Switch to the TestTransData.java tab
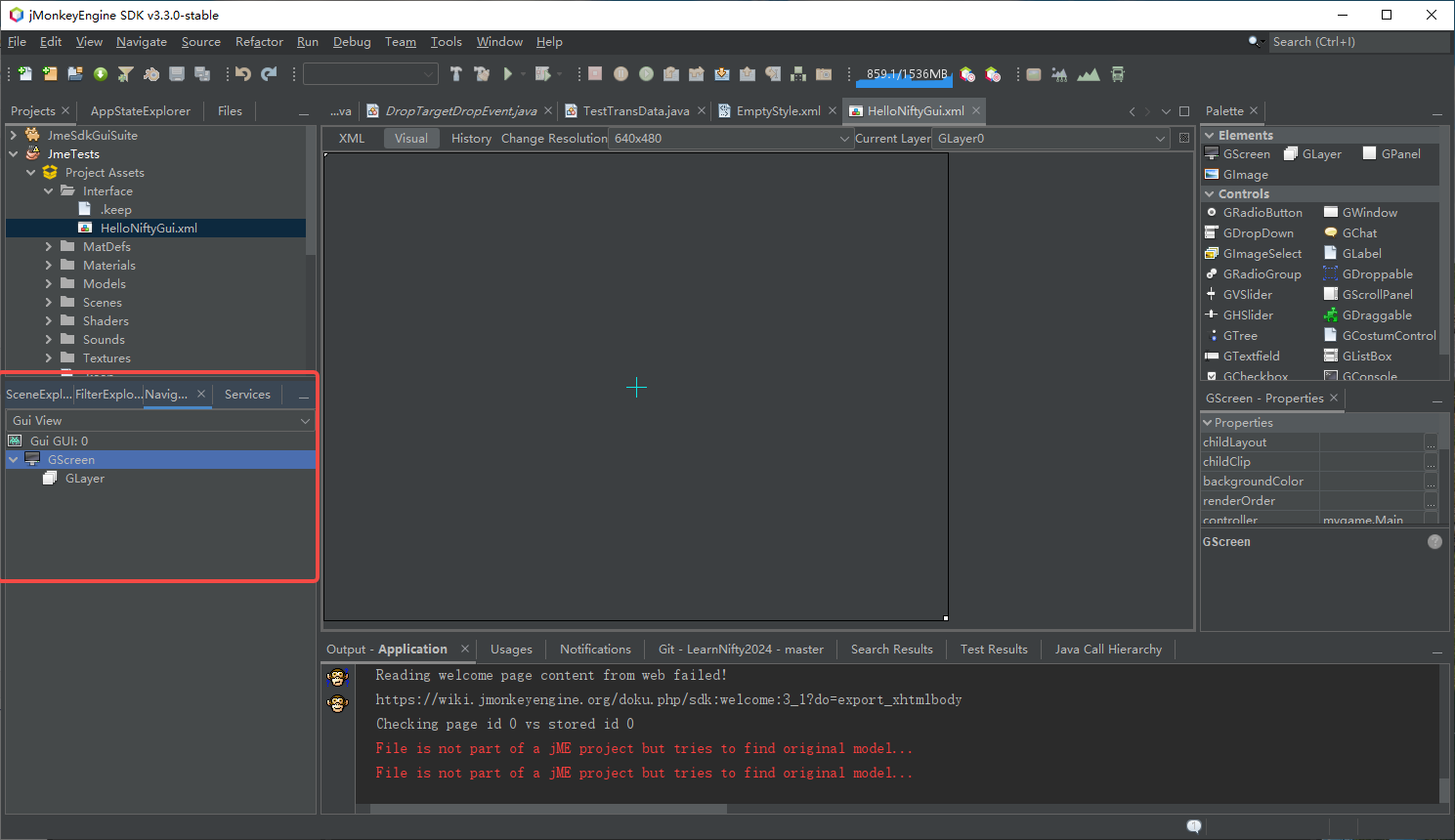The height and width of the screenshot is (840, 1455). pyautogui.click(x=636, y=111)
